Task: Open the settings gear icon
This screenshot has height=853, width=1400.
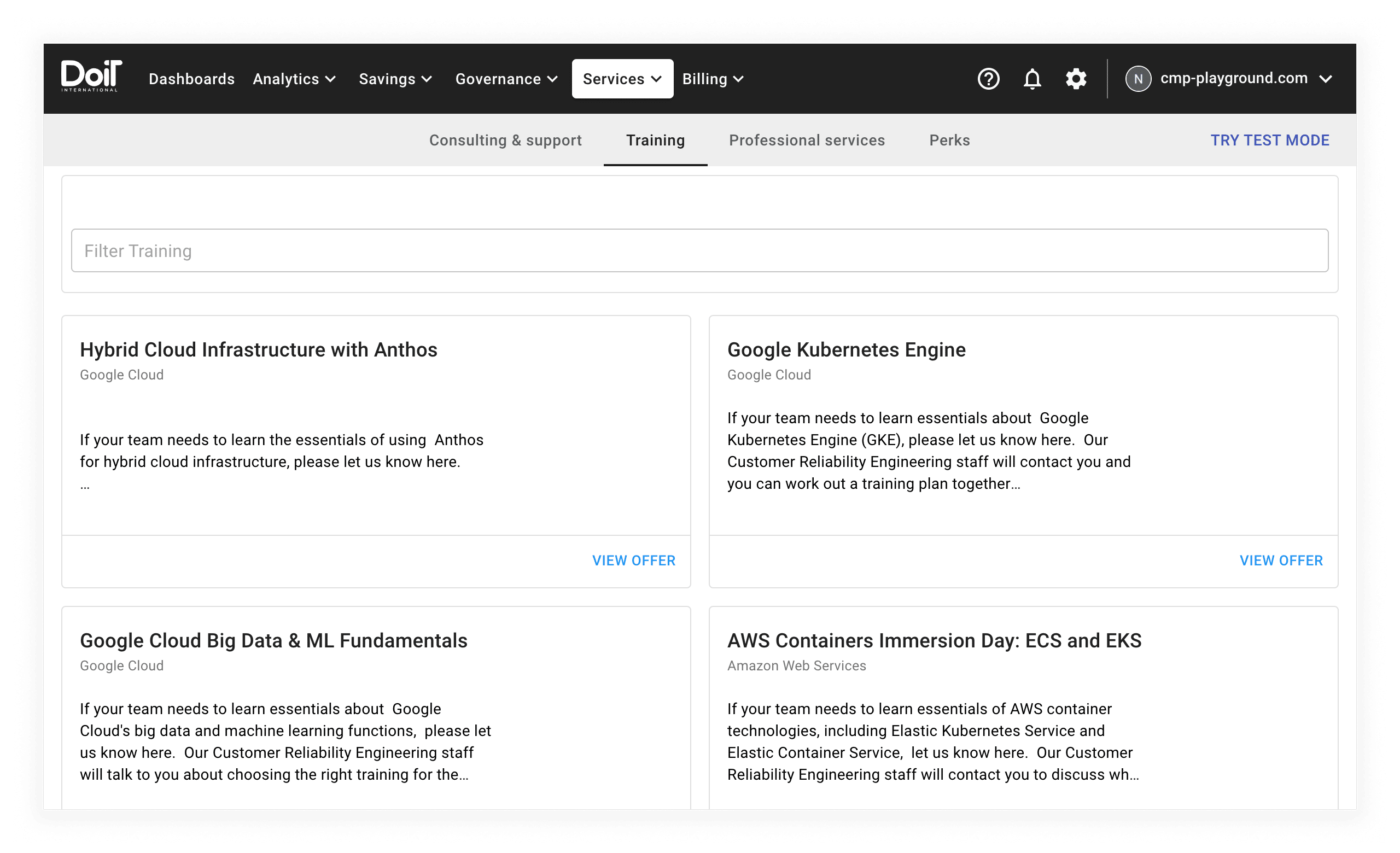Action: click(x=1076, y=79)
